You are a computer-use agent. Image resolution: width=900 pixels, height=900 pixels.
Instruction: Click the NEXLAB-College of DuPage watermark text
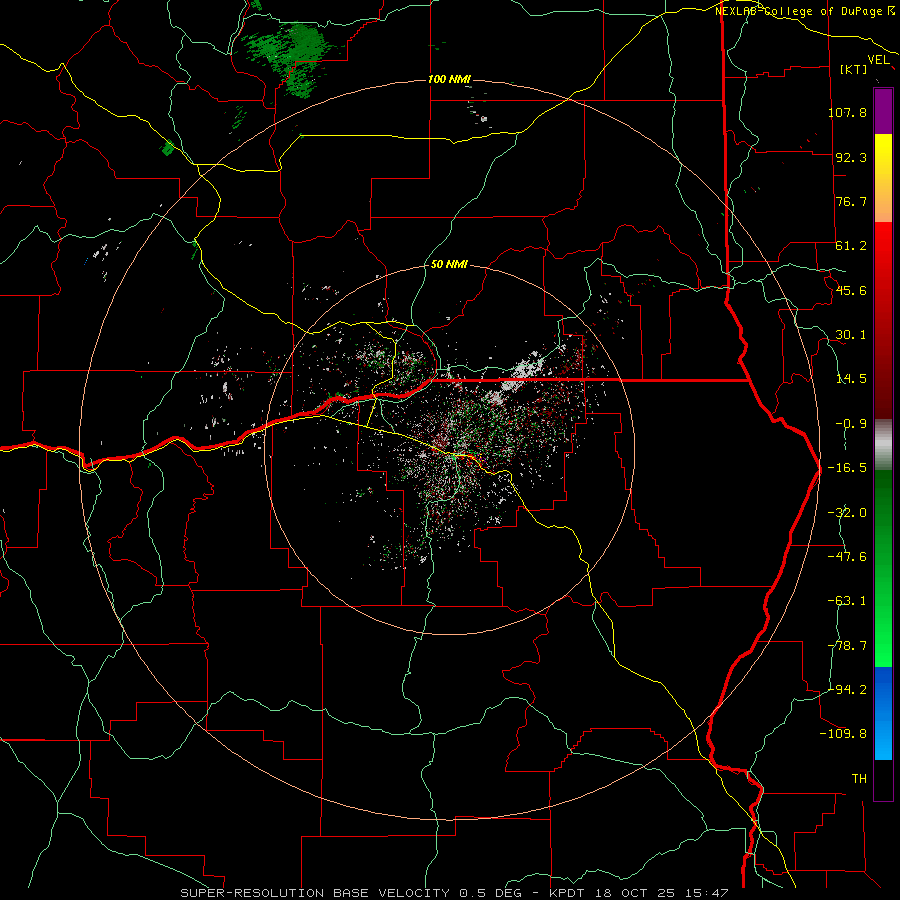805,11
